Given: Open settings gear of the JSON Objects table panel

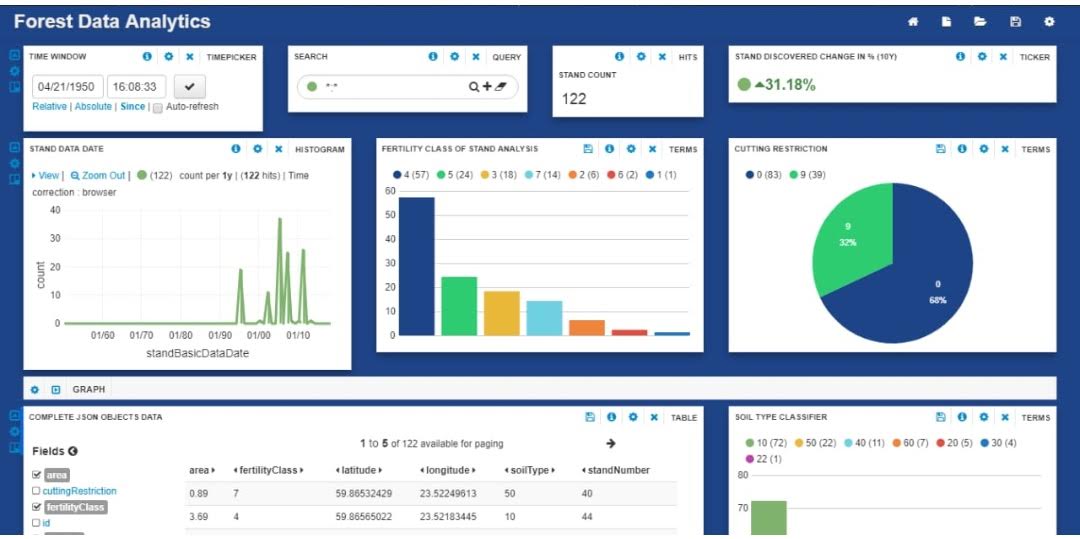Looking at the screenshot, I should pos(632,417).
